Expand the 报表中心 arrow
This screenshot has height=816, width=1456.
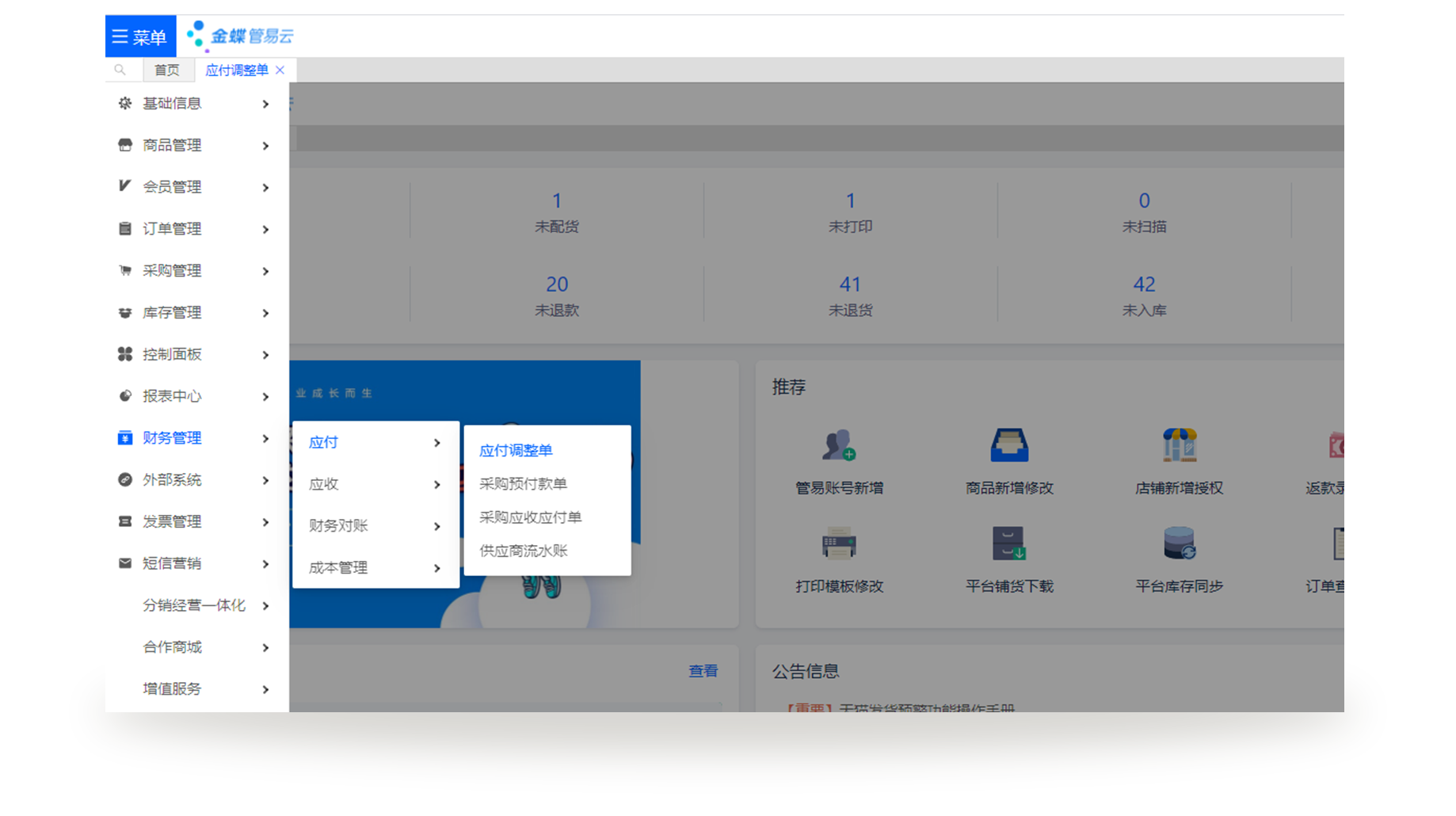(265, 396)
